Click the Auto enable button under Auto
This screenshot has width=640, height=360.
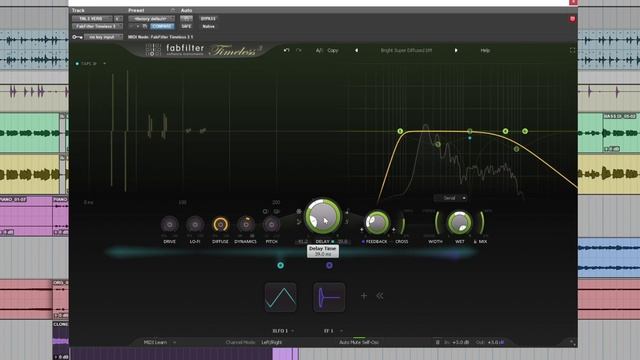point(186,18)
